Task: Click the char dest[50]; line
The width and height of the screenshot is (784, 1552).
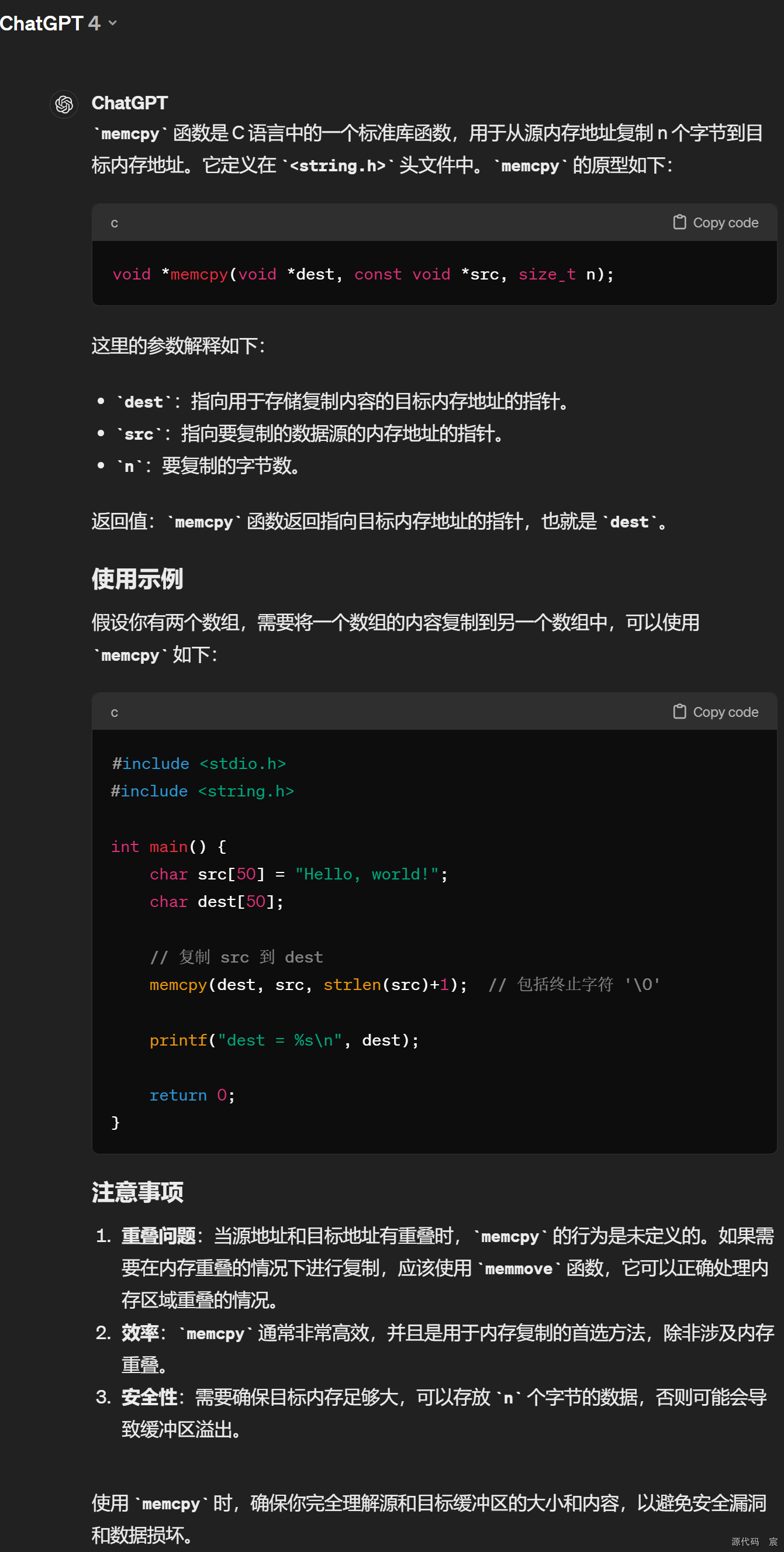Action: pos(217,902)
